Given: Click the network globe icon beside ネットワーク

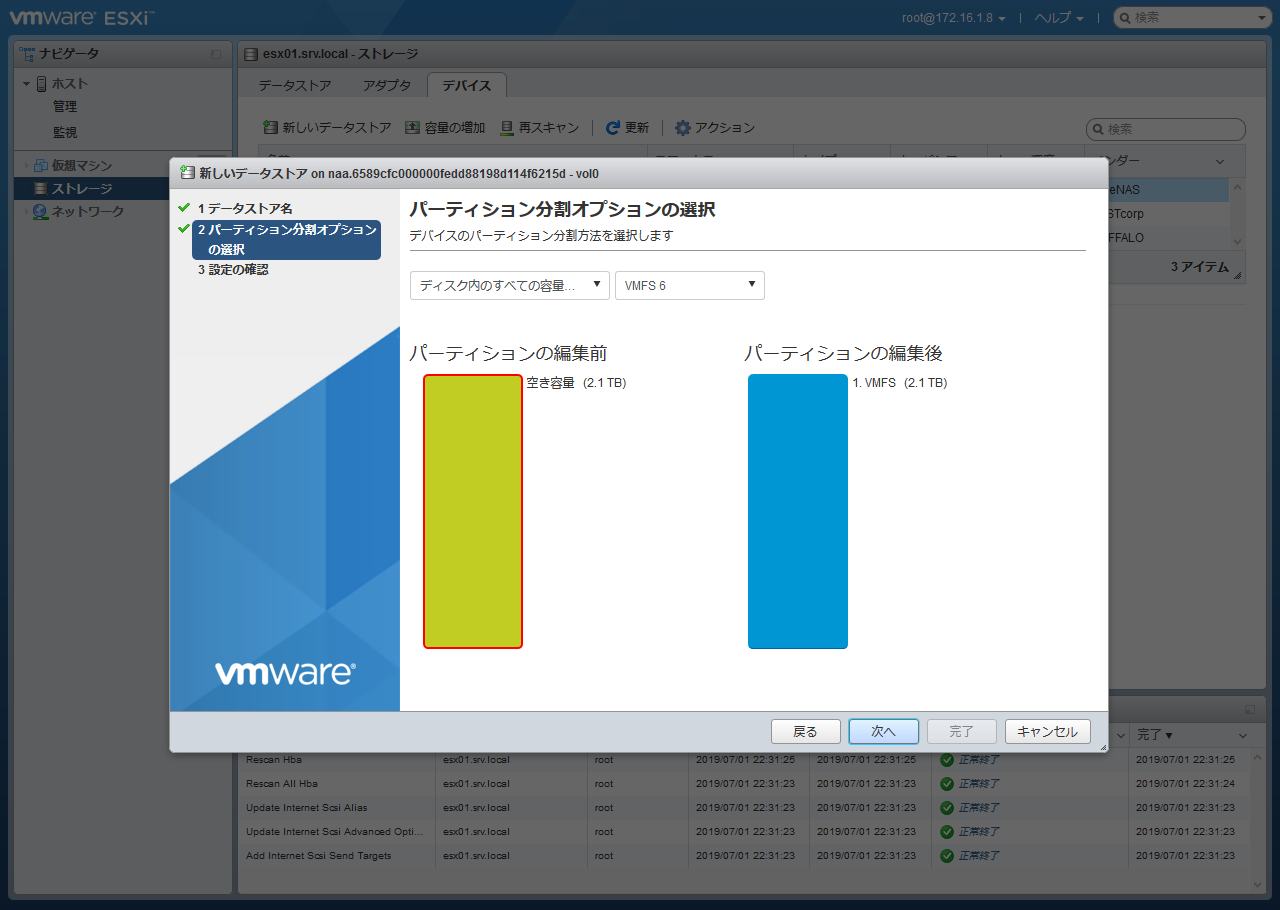Looking at the screenshot, I should click(41, 212).
